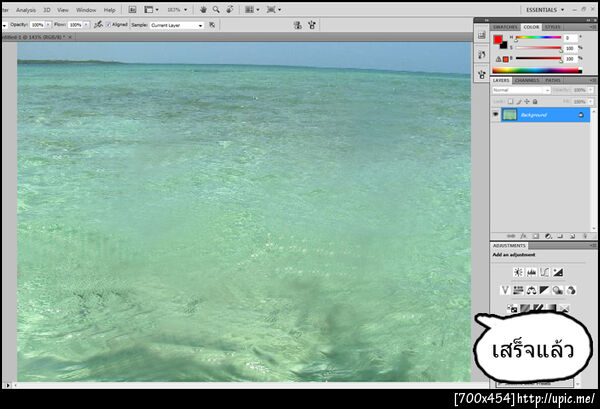Click the red foreground color swatch

[497, 39]
